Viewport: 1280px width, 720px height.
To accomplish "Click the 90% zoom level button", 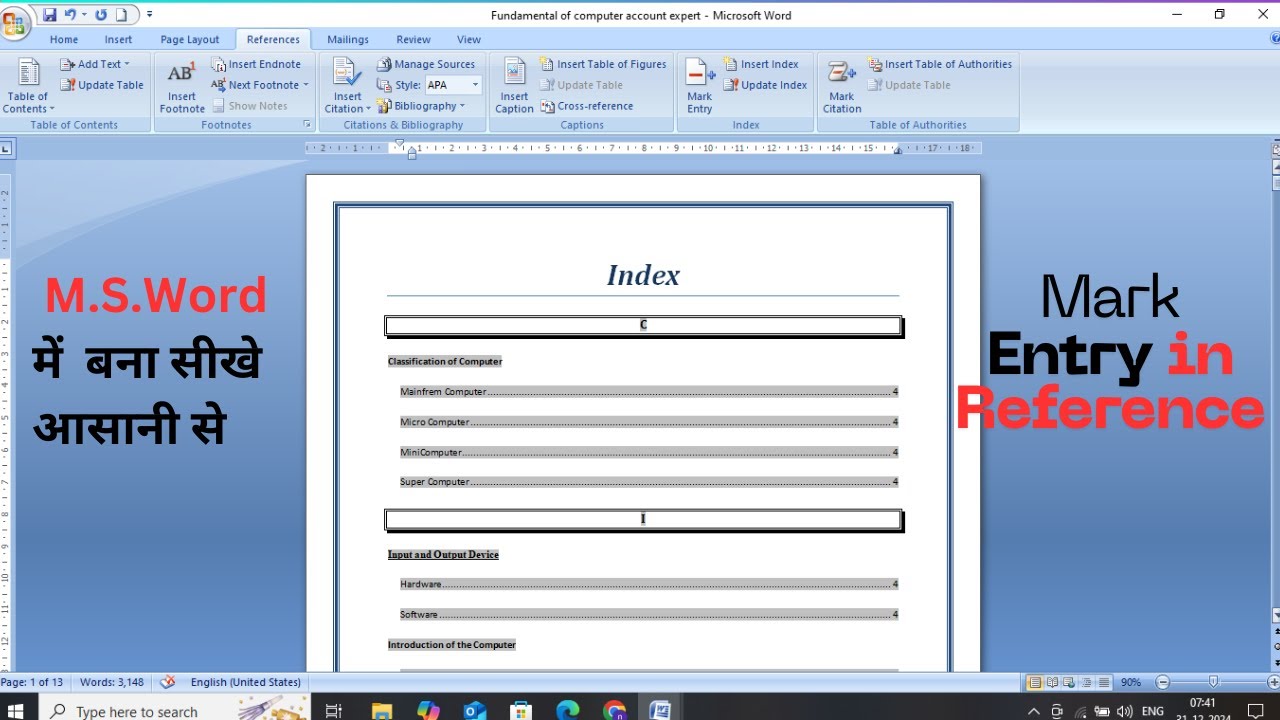I will coord(1131,682).
